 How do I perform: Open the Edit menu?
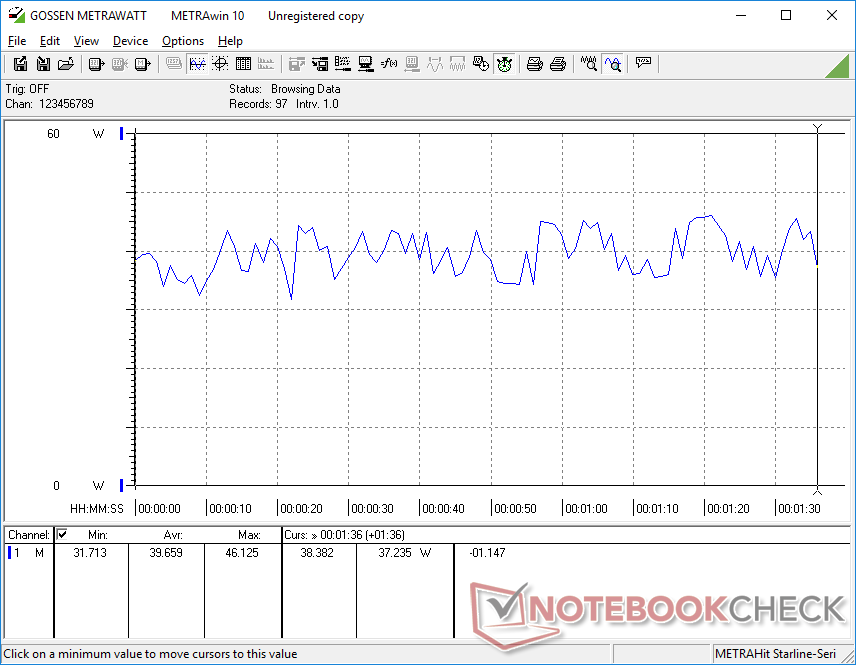point(50,41)
